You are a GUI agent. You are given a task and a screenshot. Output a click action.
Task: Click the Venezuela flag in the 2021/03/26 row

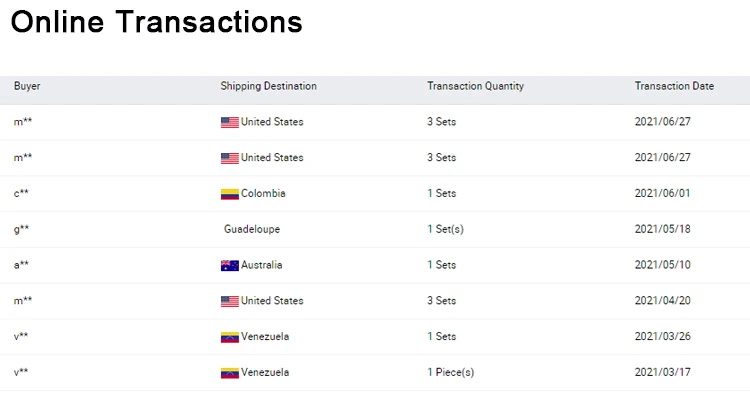(230, 337)
